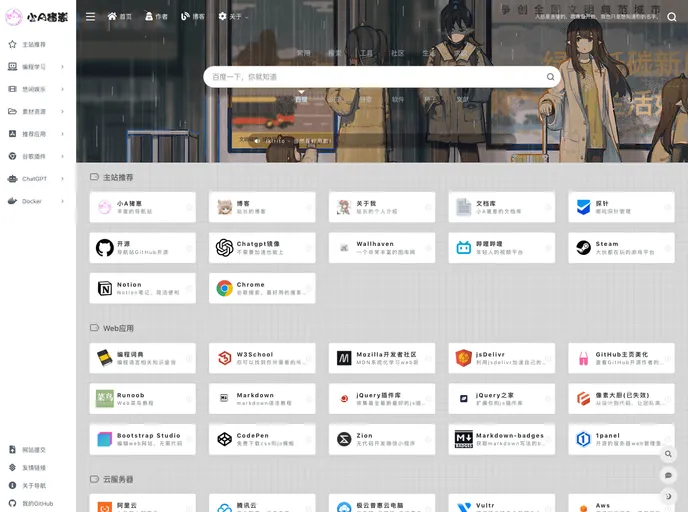Expand the 关于 dropdown in top nav

coord(233,17)
